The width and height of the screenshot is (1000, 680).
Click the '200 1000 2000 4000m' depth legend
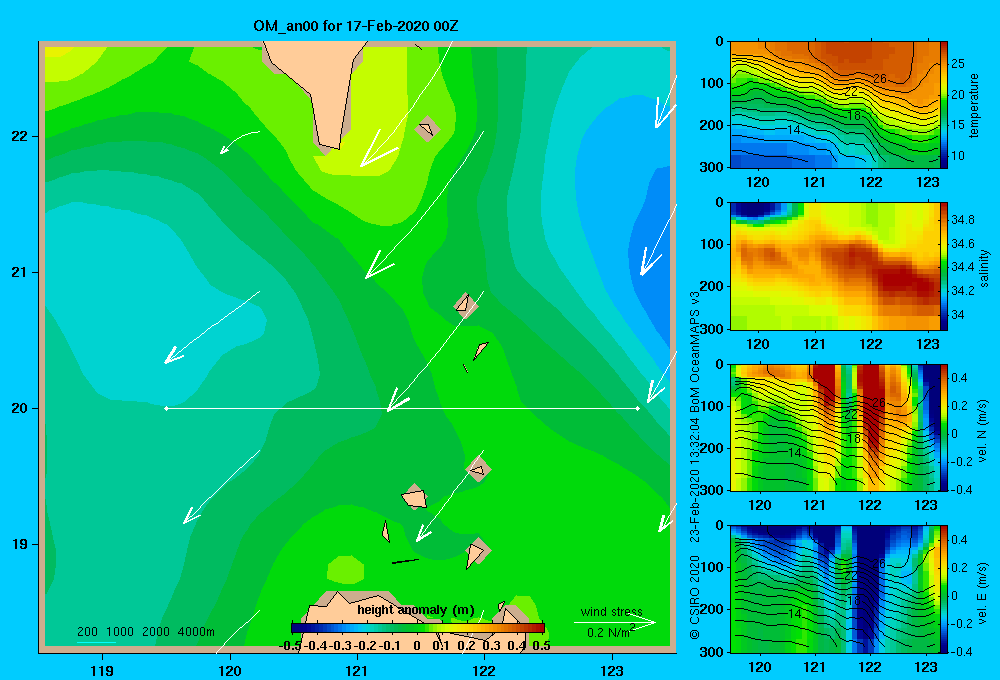click(146, 632)
